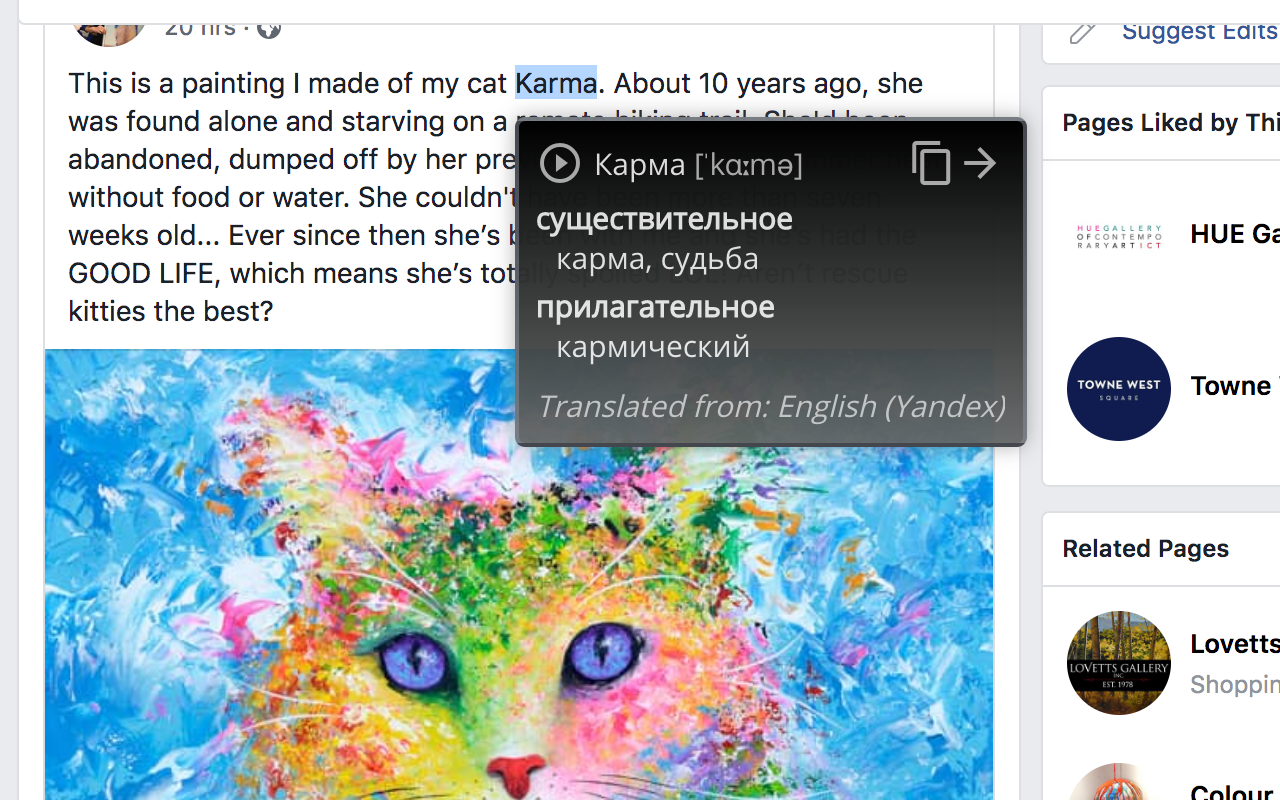Click the pencil icon next to Suggest Edits

[x=1082, y=31]
